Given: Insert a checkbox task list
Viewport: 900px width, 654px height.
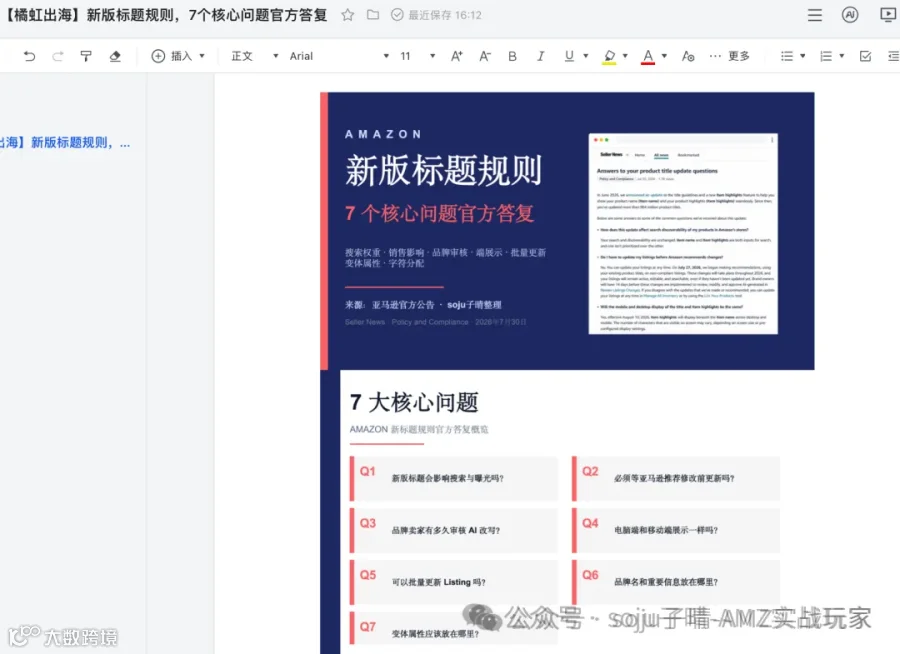Looking at the screenshot, I should tap(866, 56).
